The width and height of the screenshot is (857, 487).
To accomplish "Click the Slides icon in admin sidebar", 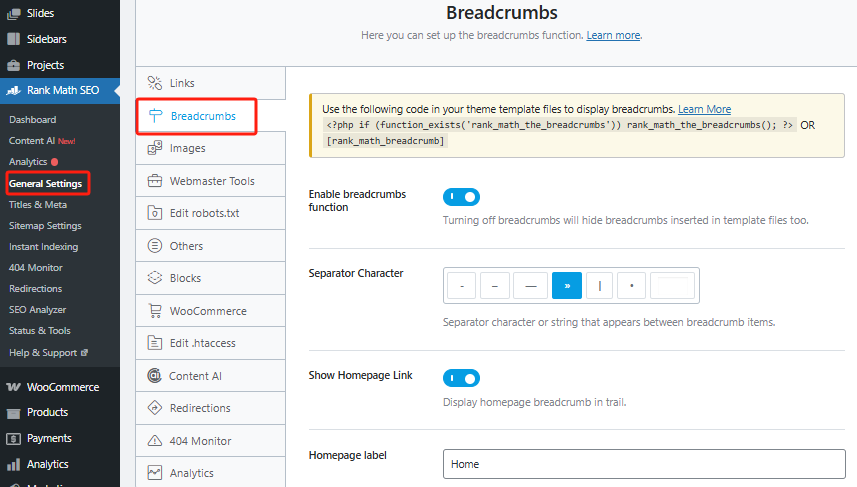I will coord(14,14).
